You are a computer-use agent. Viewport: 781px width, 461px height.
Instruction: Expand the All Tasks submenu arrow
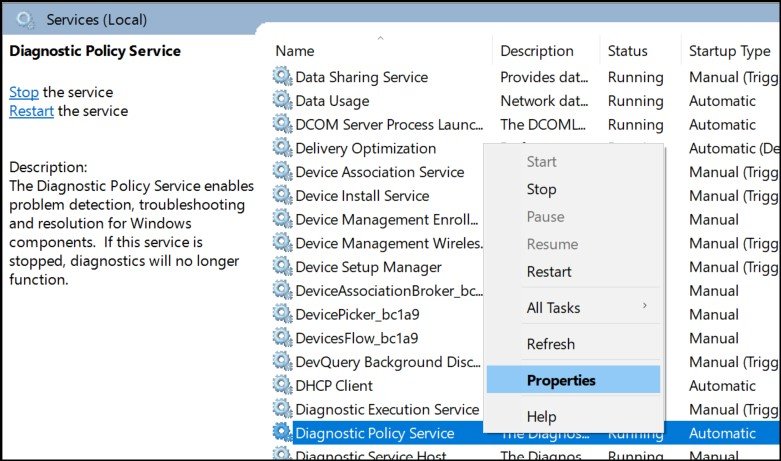pos(644,307)
